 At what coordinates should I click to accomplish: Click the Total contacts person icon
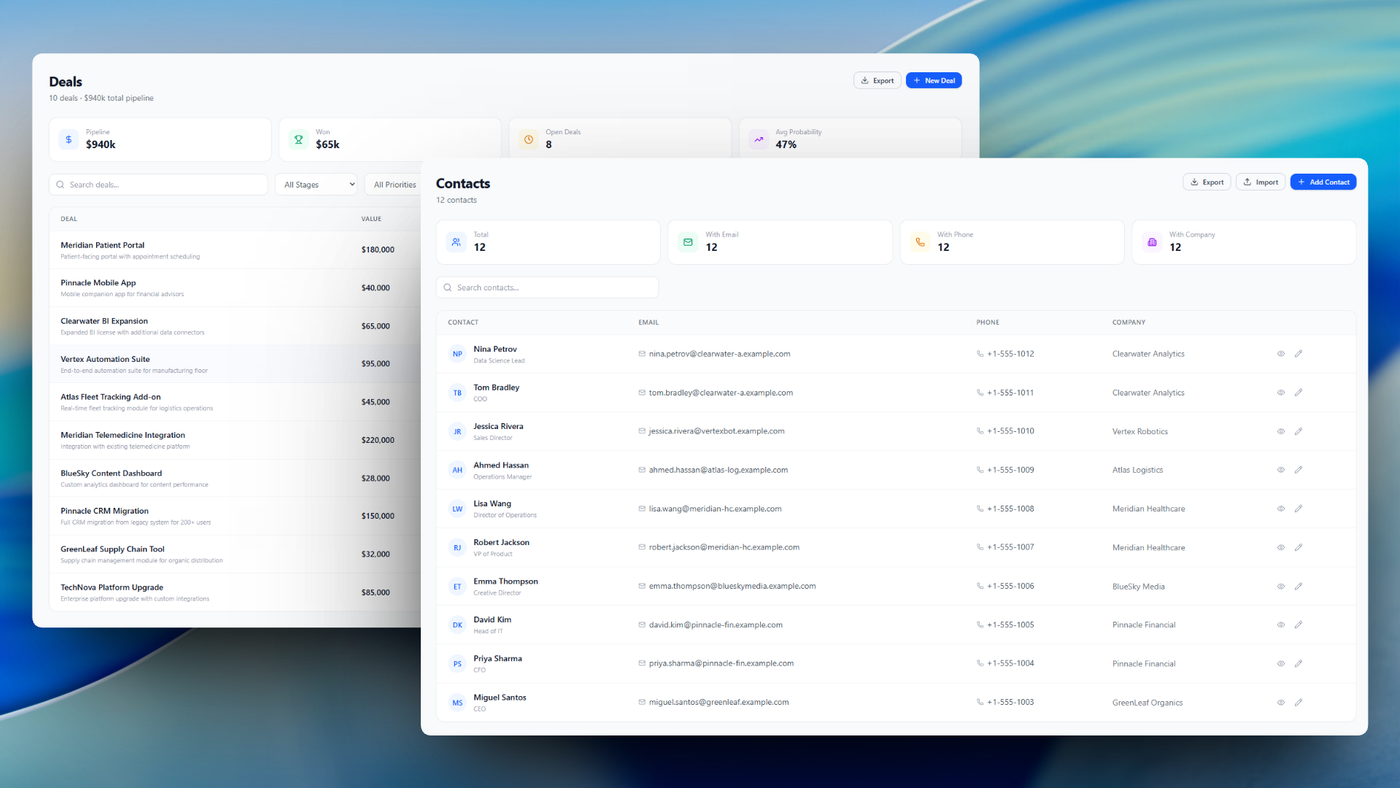(x=455, y=241)
